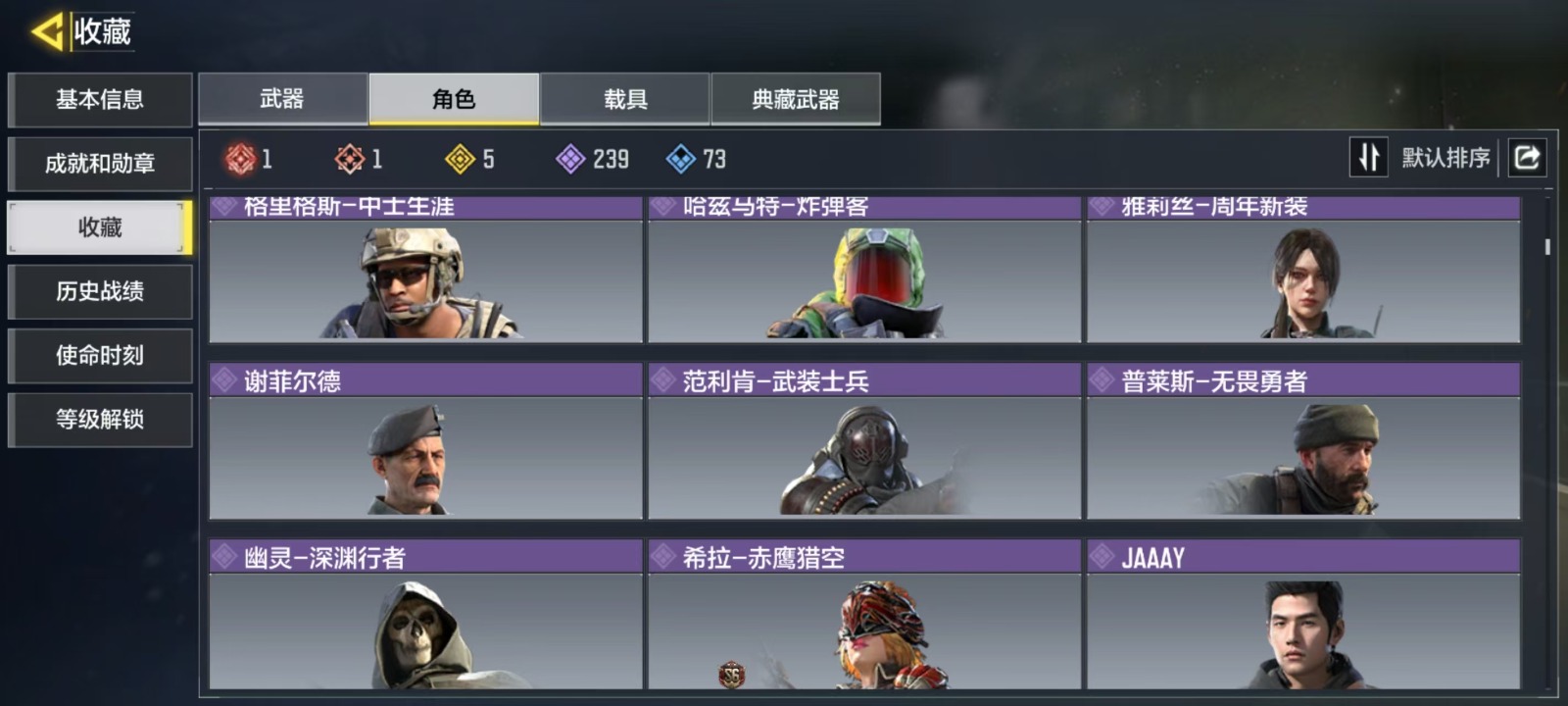Toggle the sort order arrows icon
The height and width of the screenshot is (706, 1568).
(1369, 157)
